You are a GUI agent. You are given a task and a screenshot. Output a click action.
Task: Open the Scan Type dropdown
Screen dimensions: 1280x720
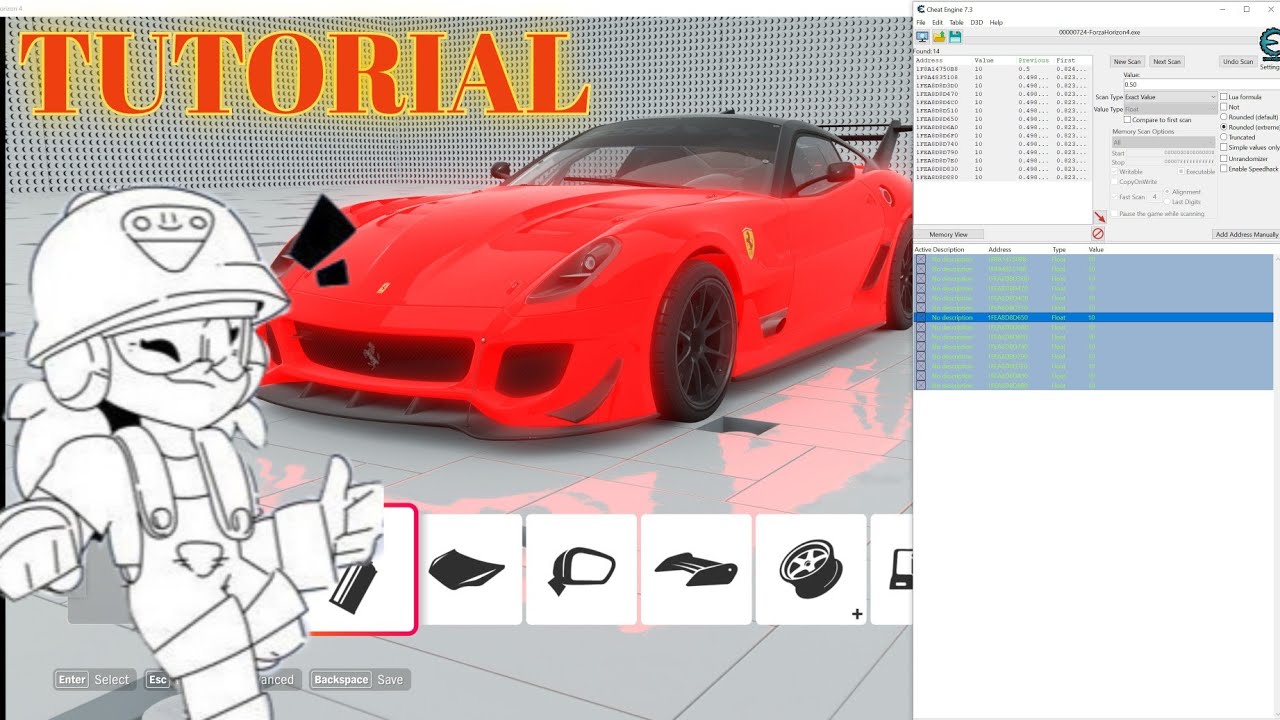click(x=1170, y=97)
